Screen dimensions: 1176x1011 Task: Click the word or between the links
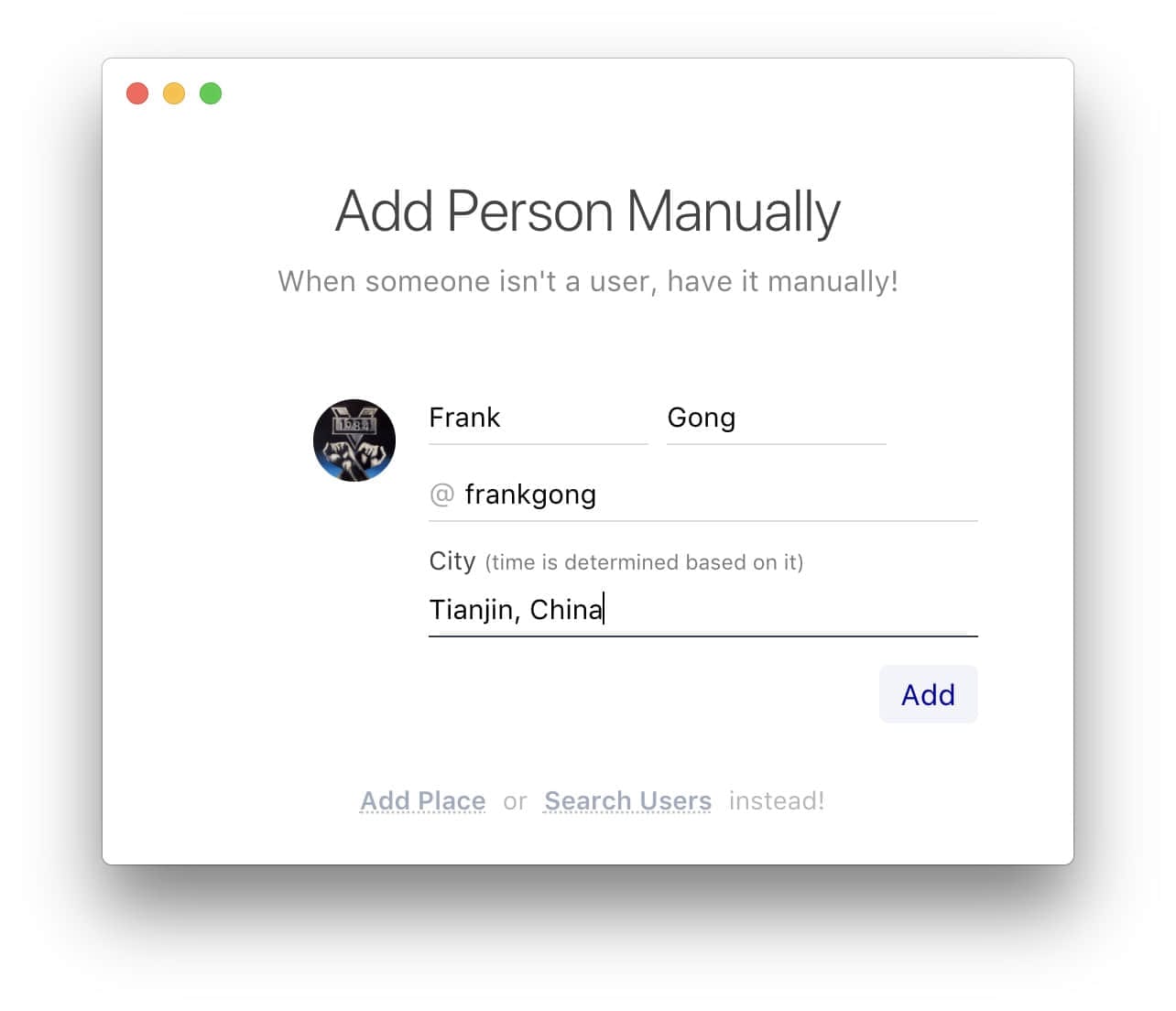tap(515, 802)
